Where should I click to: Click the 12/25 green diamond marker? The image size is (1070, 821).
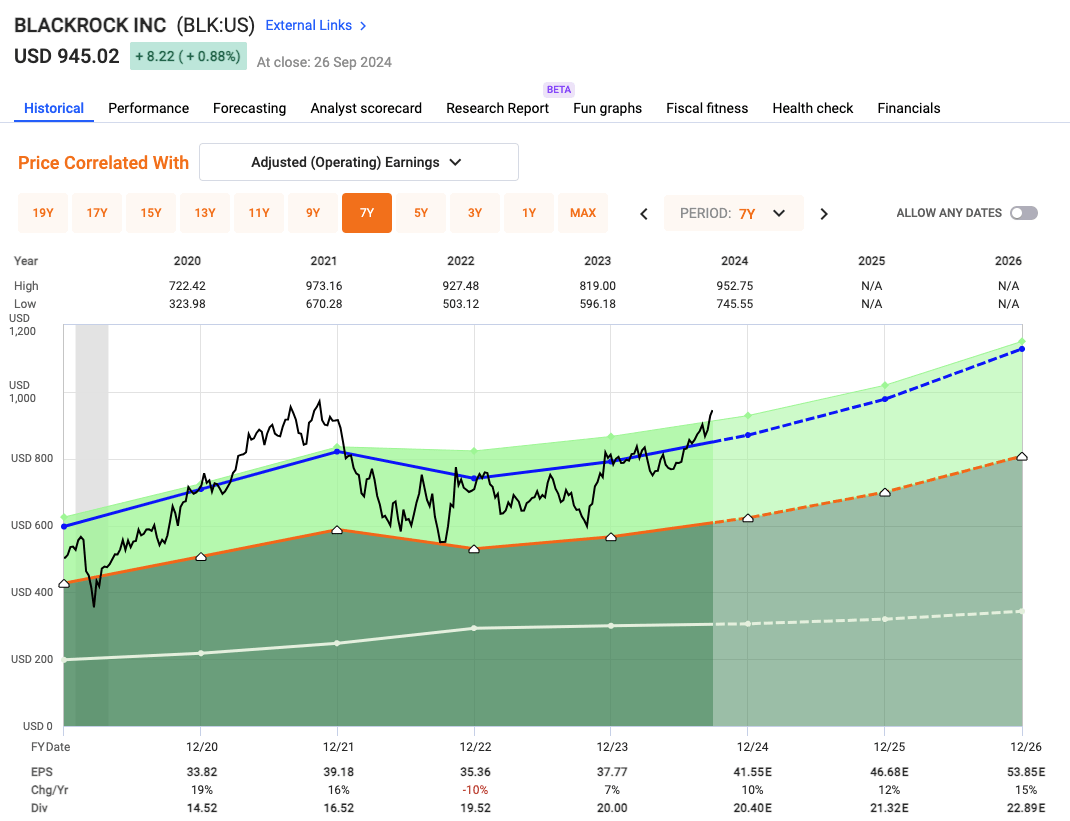884,386
